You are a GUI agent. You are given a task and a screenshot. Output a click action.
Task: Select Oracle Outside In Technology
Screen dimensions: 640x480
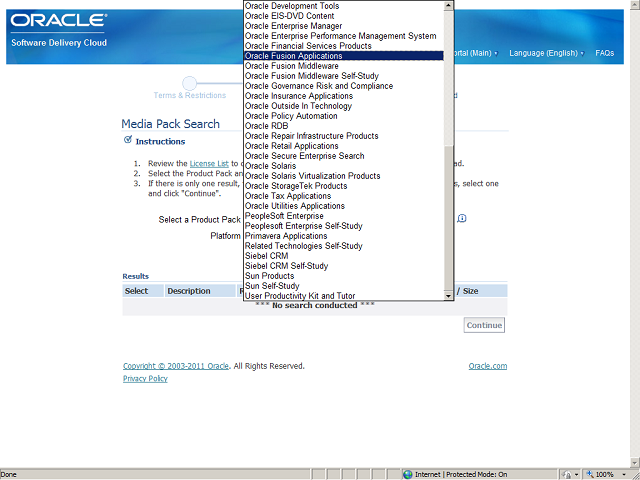click(x=344, y=106)
